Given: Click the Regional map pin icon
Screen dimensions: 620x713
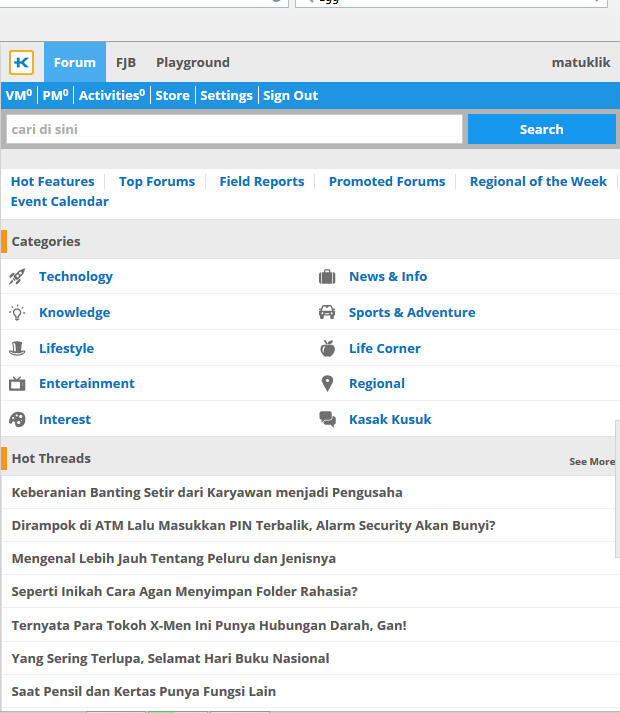Looking at the screenshot, I should tap(327, 383).
